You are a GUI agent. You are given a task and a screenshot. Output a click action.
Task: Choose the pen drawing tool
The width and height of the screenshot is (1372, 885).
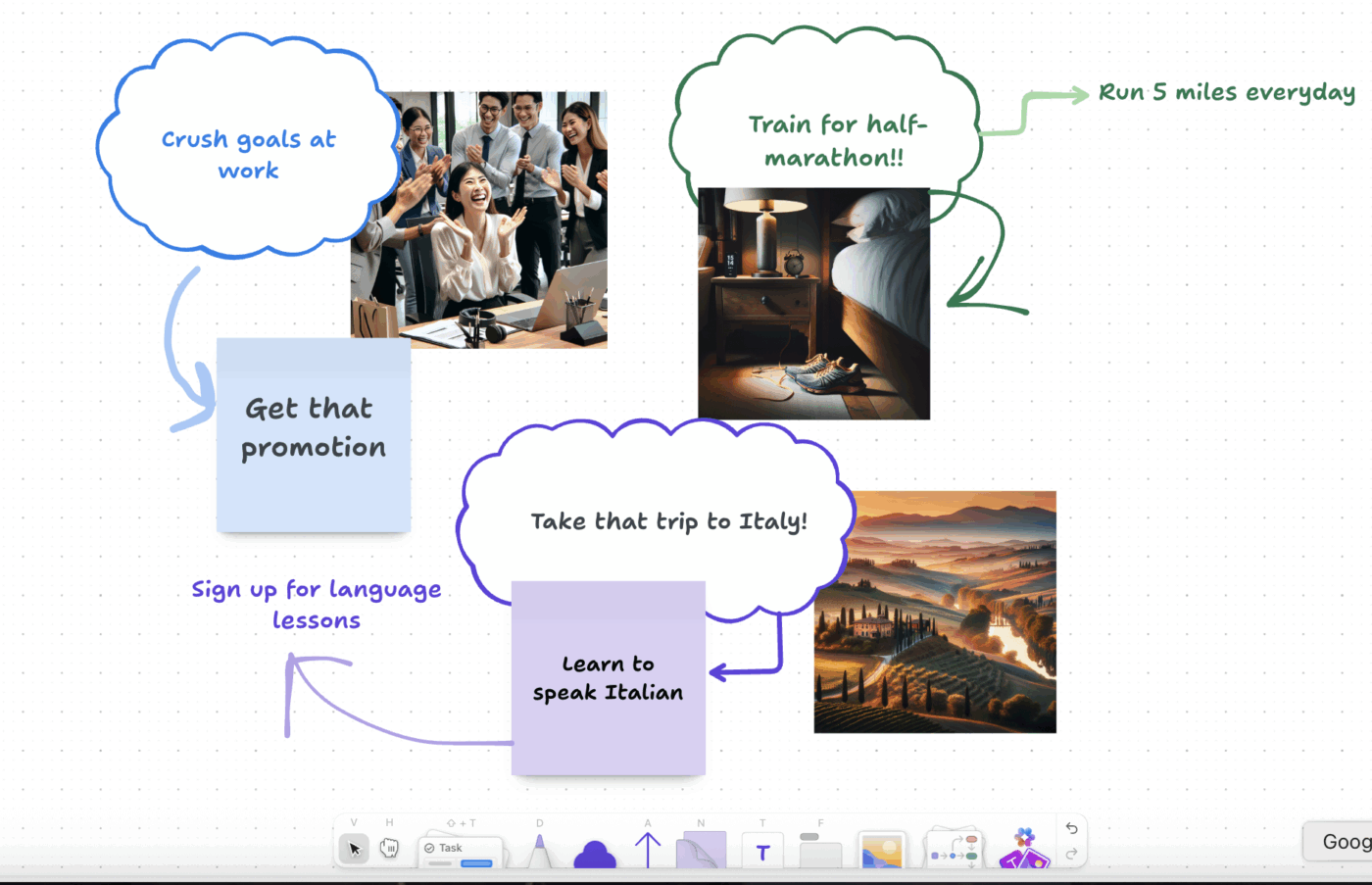pos(539,851)
